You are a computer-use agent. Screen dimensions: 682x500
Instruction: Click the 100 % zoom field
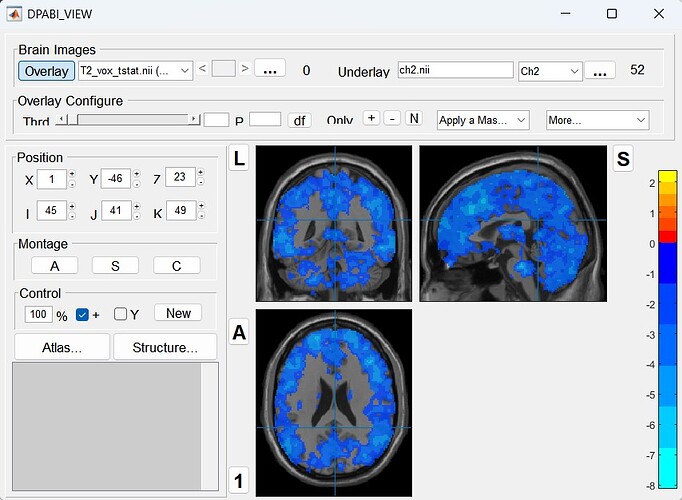tap(38, 314)
